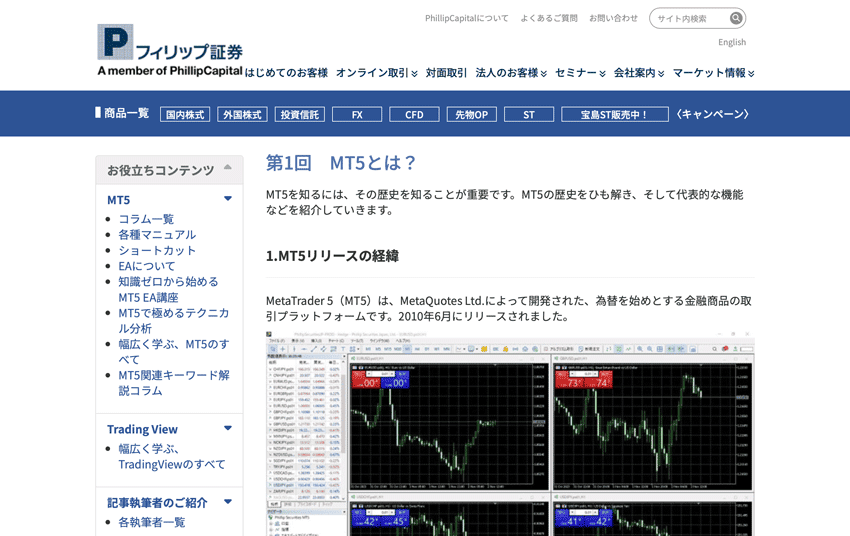Open EAについて sidebar link
Viewport: 850px width, 536px height.
[147, 266]
